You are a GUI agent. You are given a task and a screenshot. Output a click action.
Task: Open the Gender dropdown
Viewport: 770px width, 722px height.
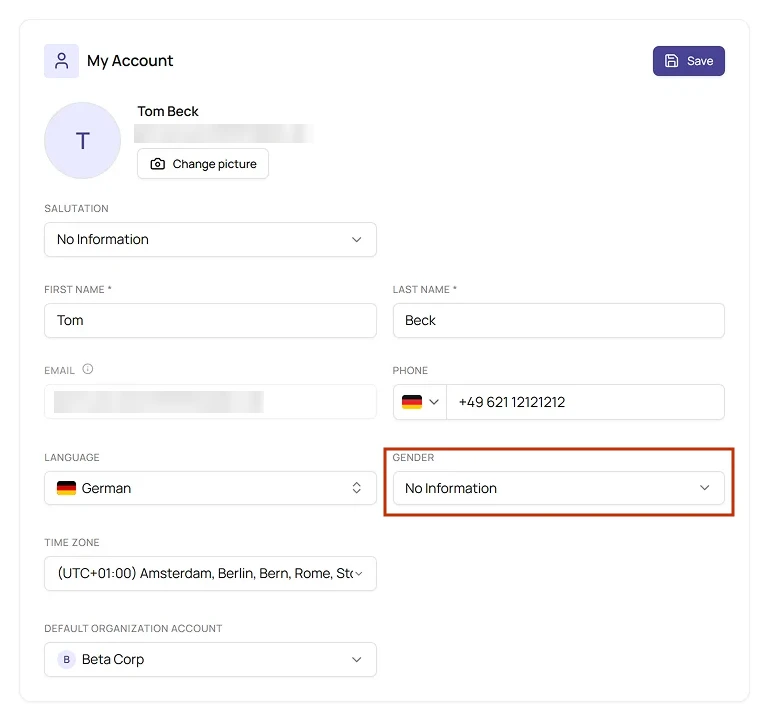pyautogui.click(x=559, y=488)
